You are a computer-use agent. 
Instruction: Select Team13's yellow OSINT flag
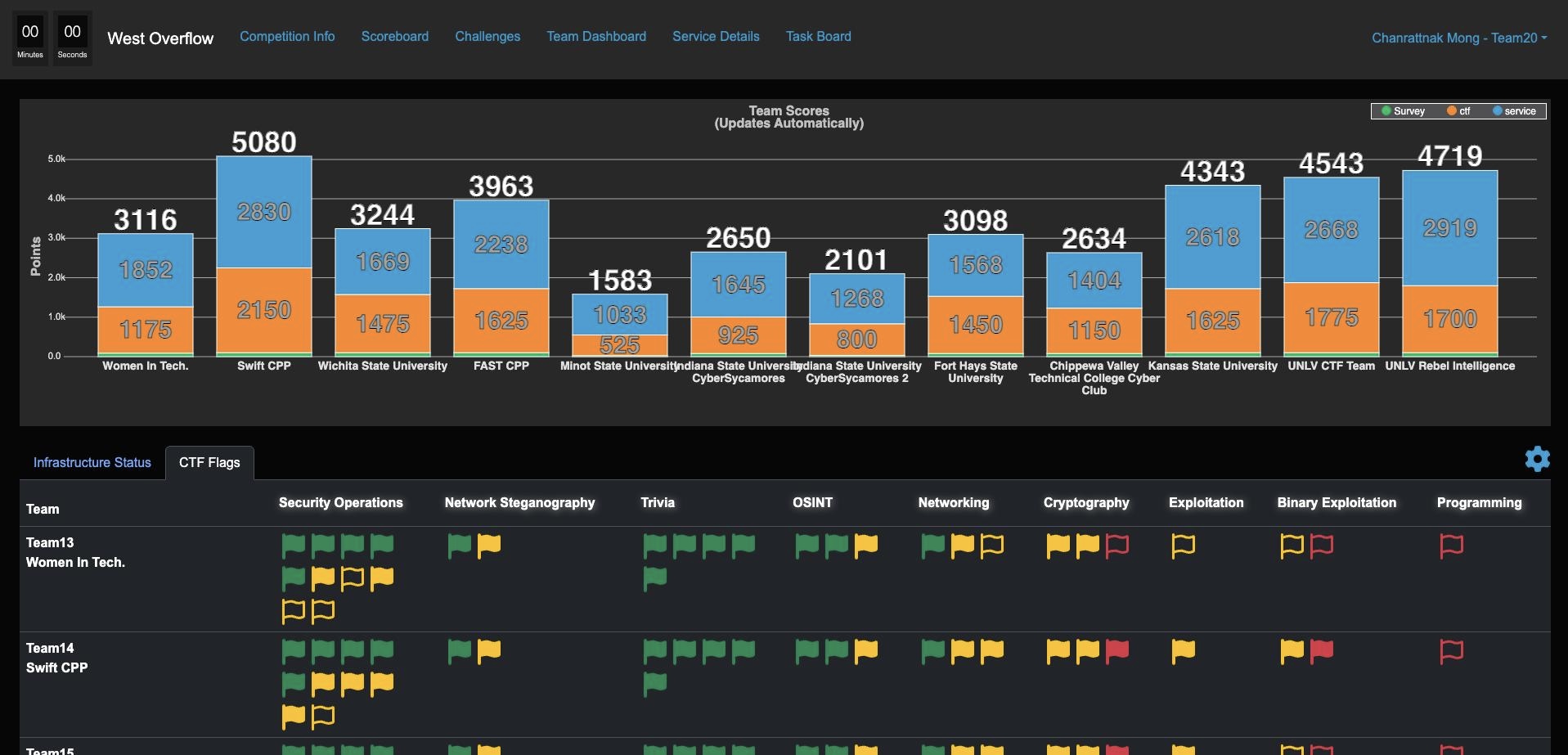865,546
